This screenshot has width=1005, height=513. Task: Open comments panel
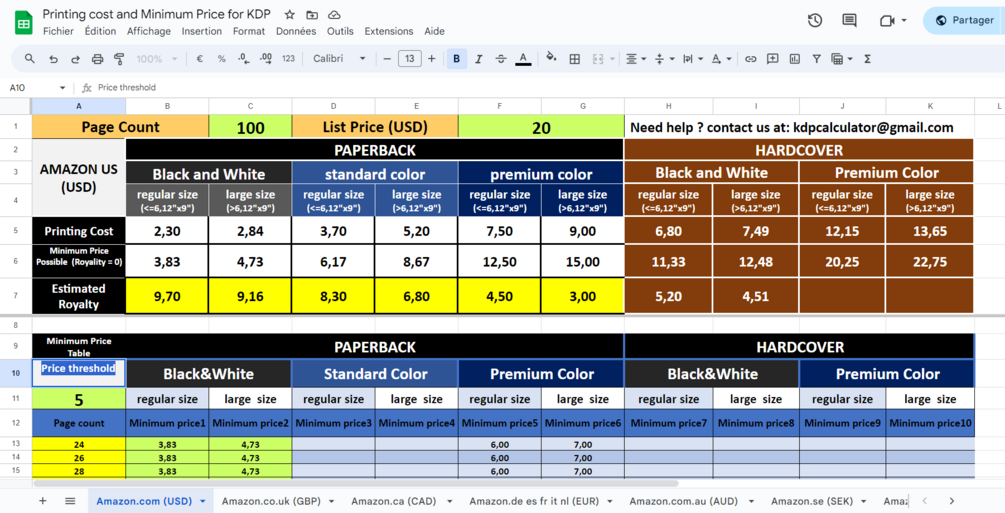click(x=849, y=21)
